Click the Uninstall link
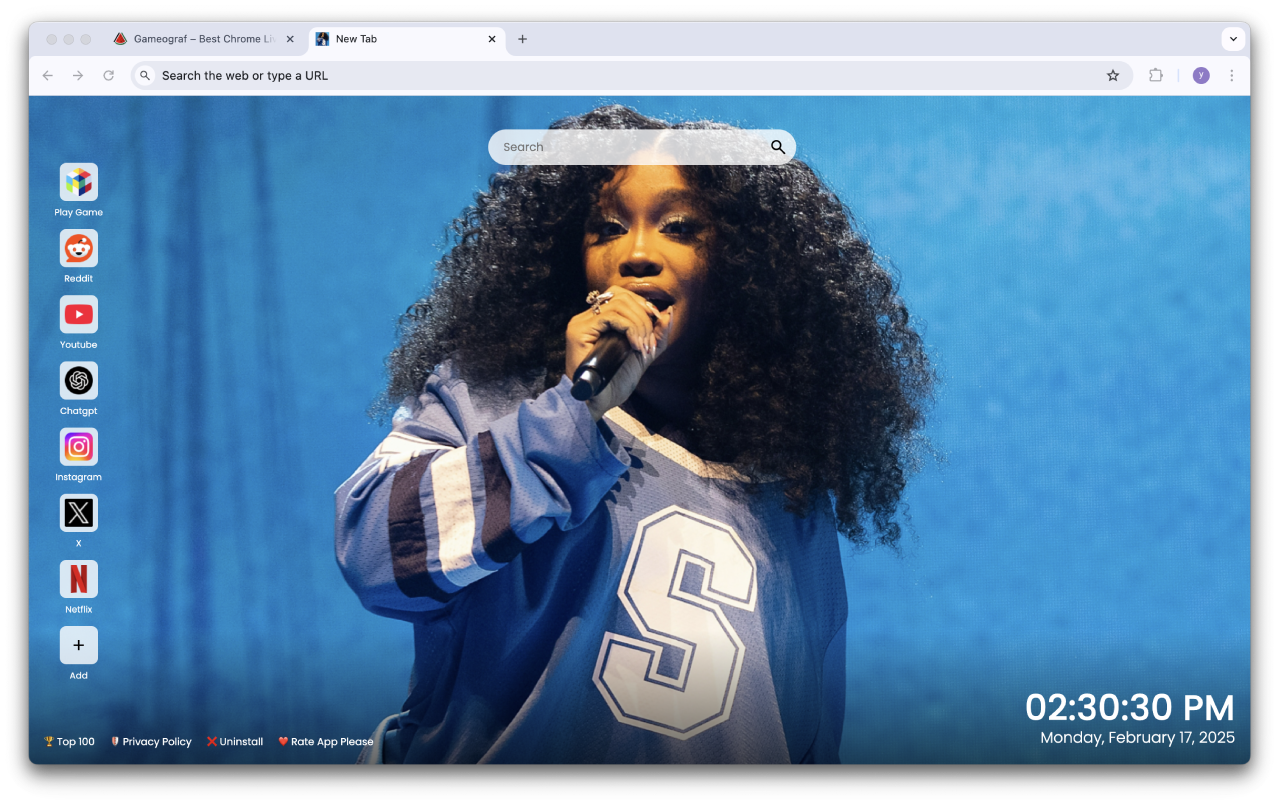Viewport: 1280px width, 800px height. (235, 741)
